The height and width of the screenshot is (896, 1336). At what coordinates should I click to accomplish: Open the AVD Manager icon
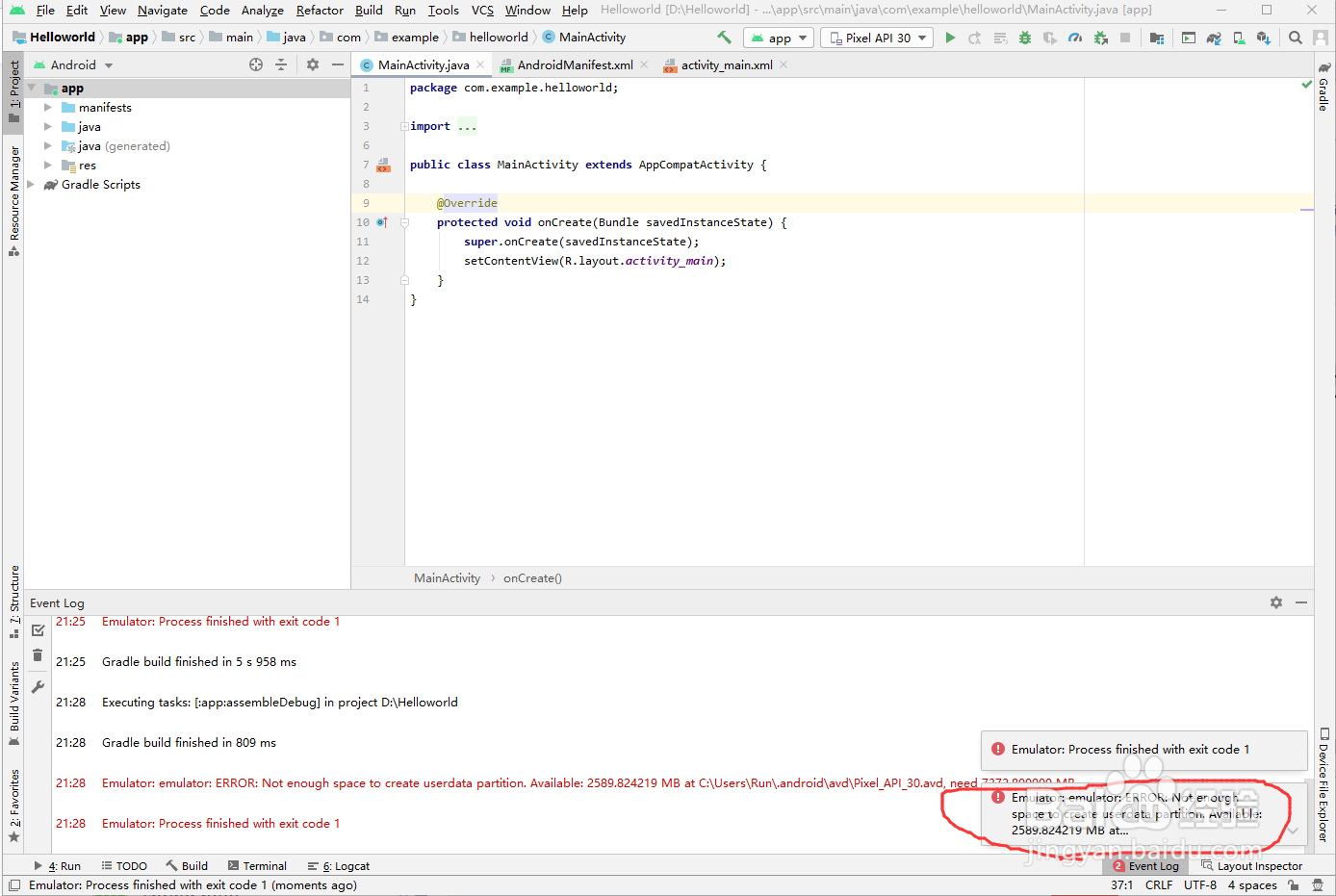pos(1239,38)
